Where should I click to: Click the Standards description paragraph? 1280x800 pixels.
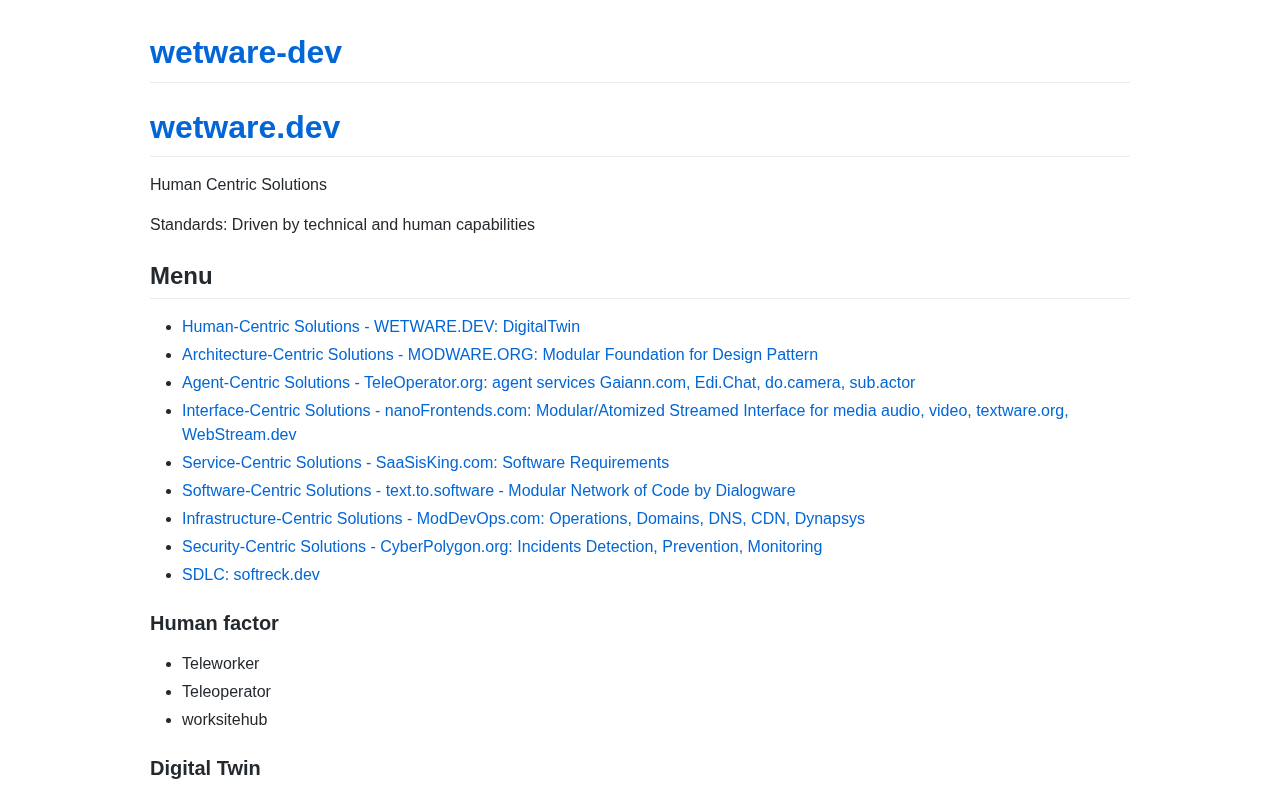pos(342,225)
